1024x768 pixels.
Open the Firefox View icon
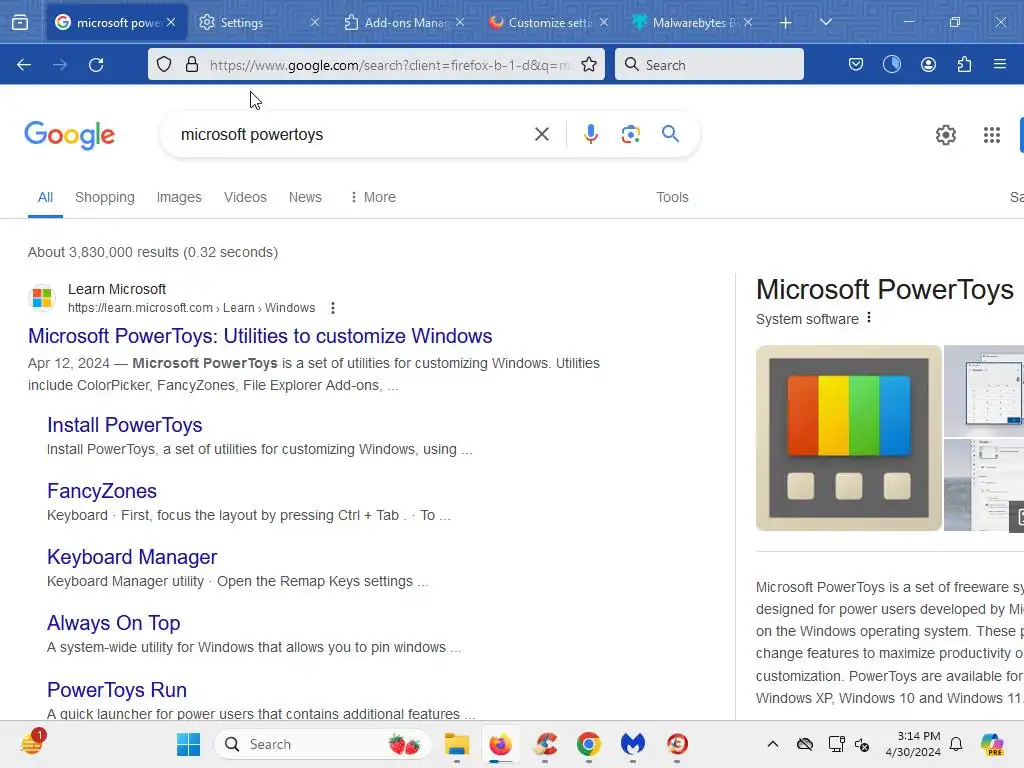point(20,22)
